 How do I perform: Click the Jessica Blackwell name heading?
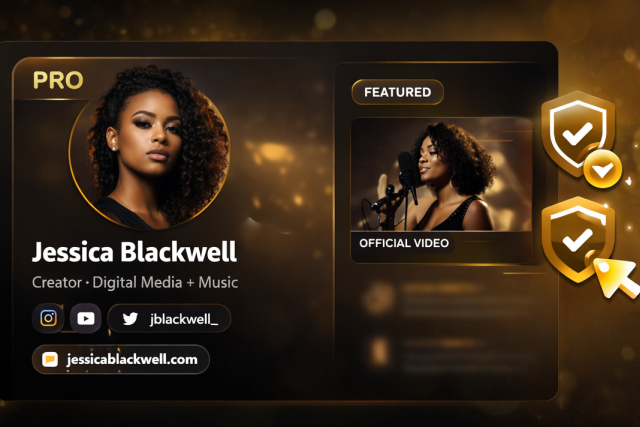[134, 252]
